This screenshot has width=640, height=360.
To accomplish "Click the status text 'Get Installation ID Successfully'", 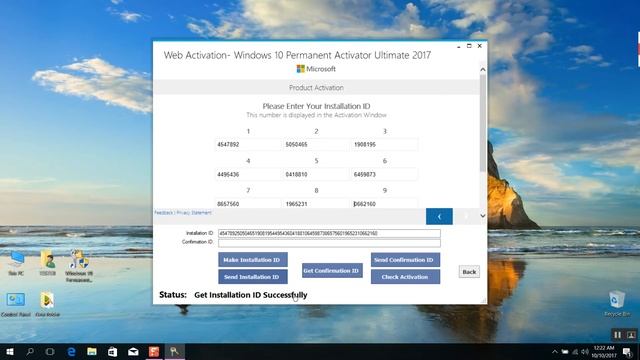I will 251,295.
